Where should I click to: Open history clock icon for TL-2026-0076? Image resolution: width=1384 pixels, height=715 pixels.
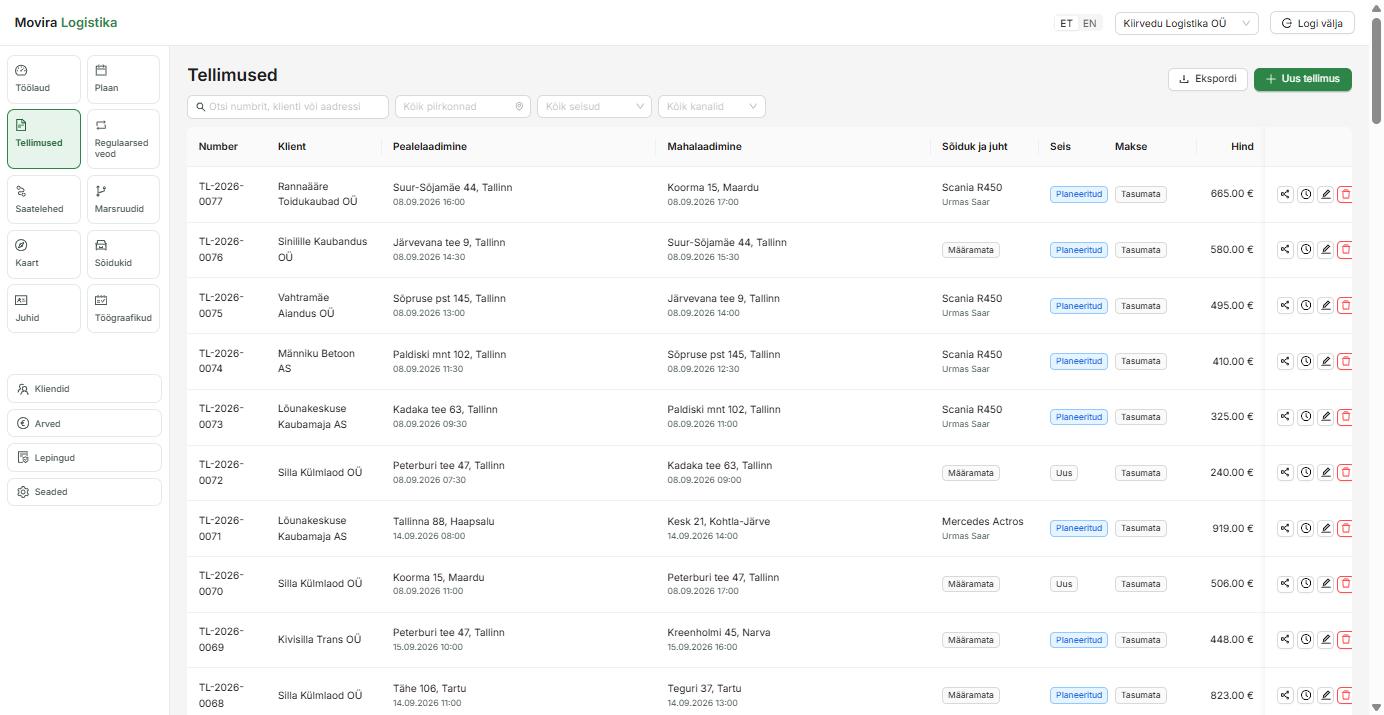pyautogui.click(x=1305, y=250)
